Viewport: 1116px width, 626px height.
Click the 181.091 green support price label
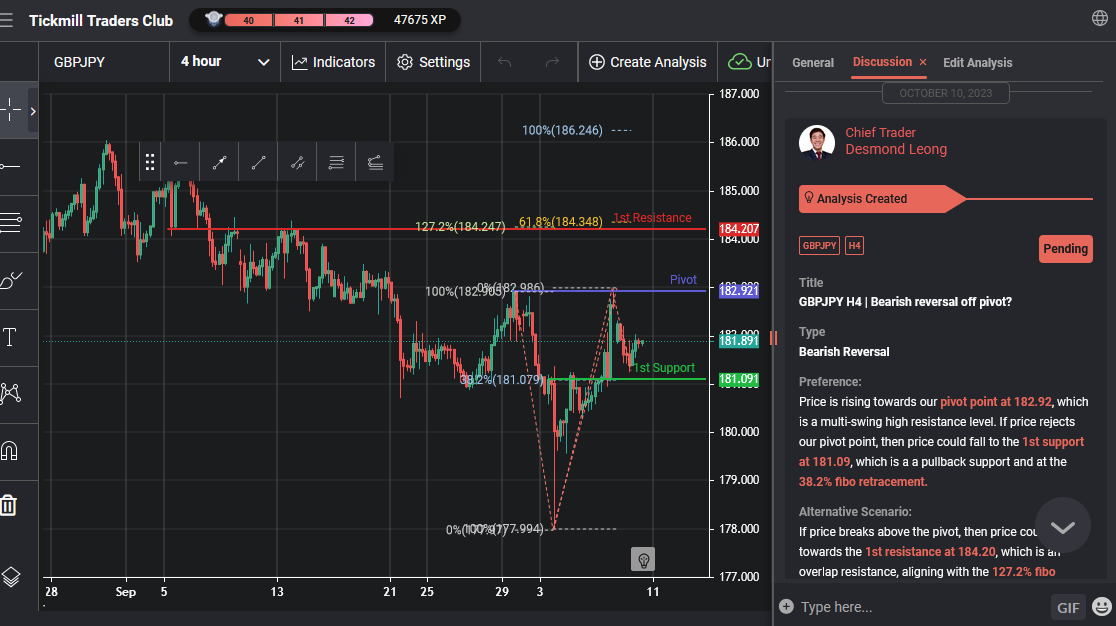point(739,379)
